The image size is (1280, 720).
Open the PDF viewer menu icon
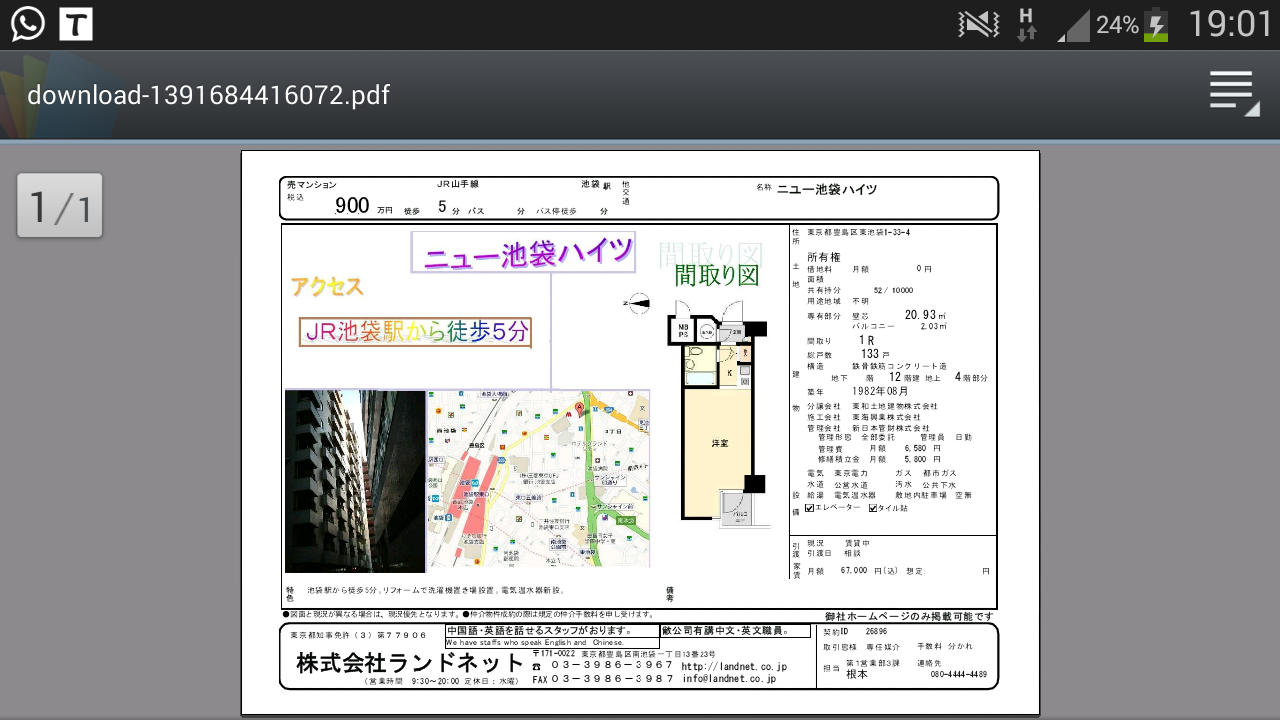click(1233, 93)
